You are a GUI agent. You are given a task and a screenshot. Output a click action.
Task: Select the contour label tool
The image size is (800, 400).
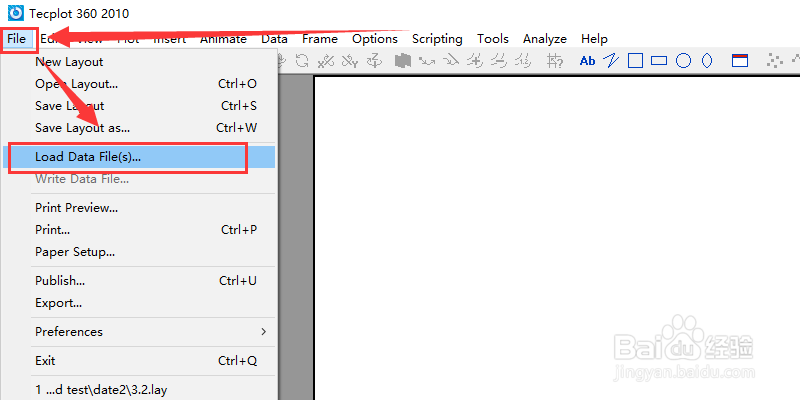523,61
